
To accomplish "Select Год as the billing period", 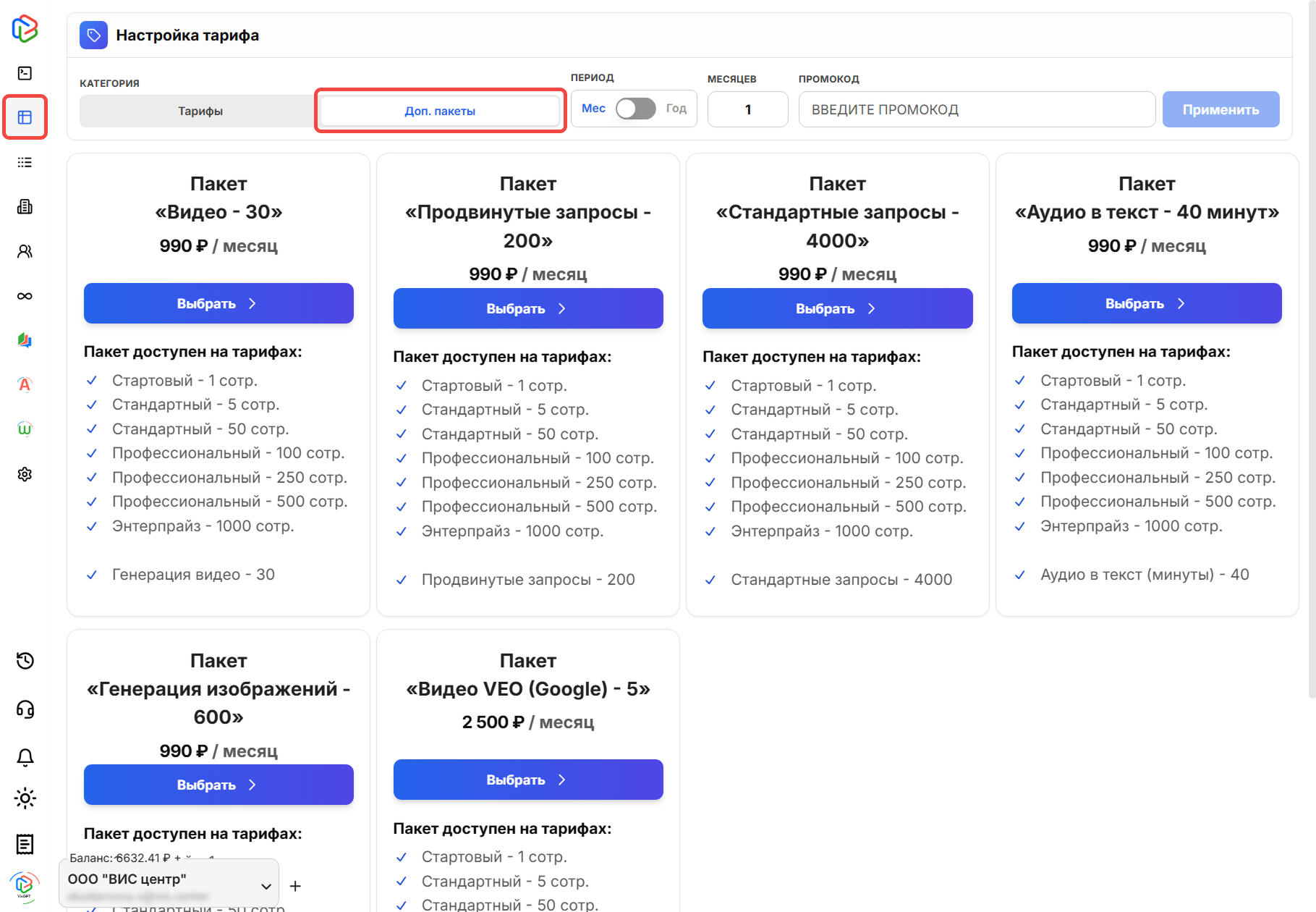I will tap(676, 109).
